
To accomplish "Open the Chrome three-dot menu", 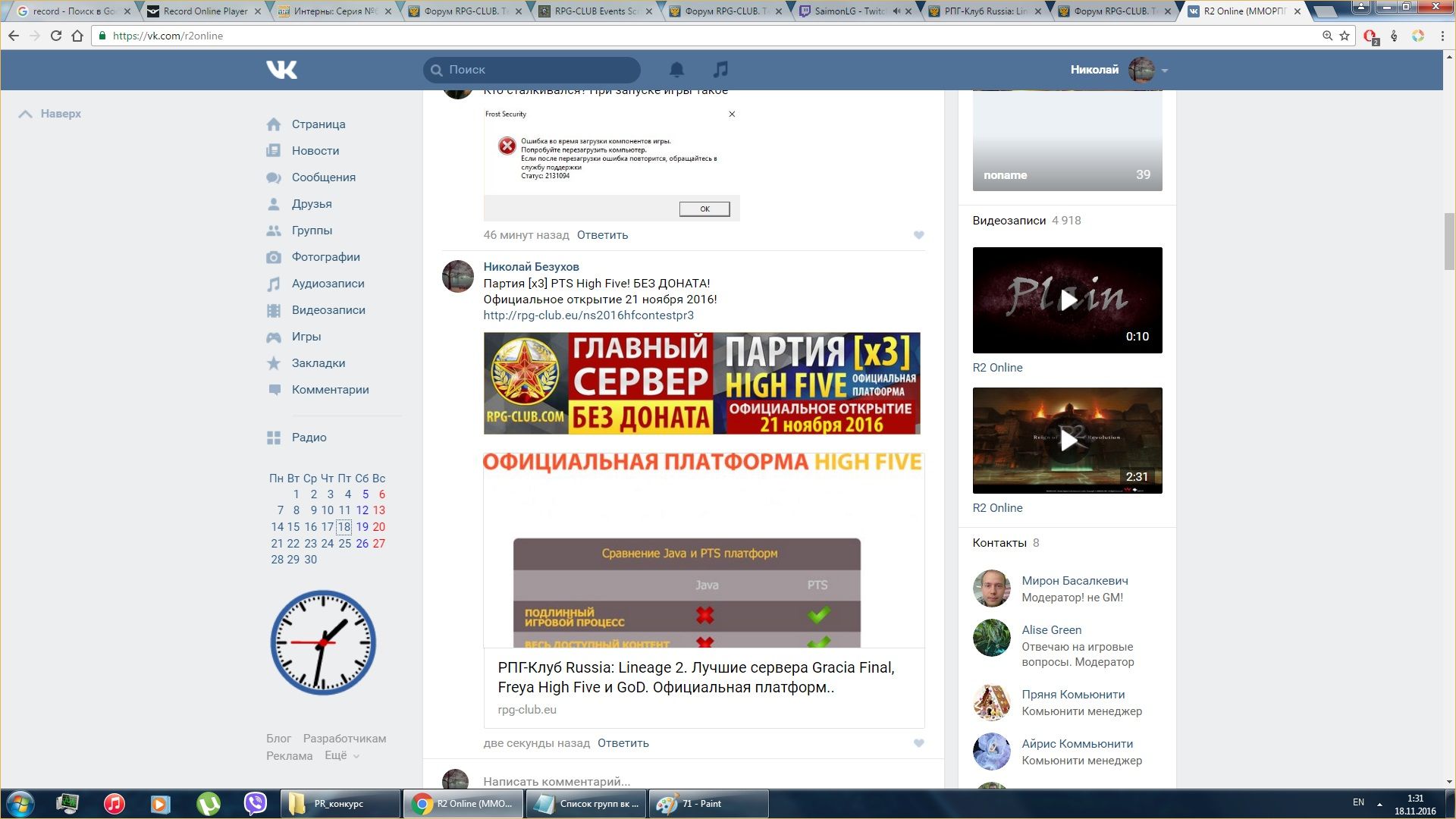I will [x=1442, y=36].
